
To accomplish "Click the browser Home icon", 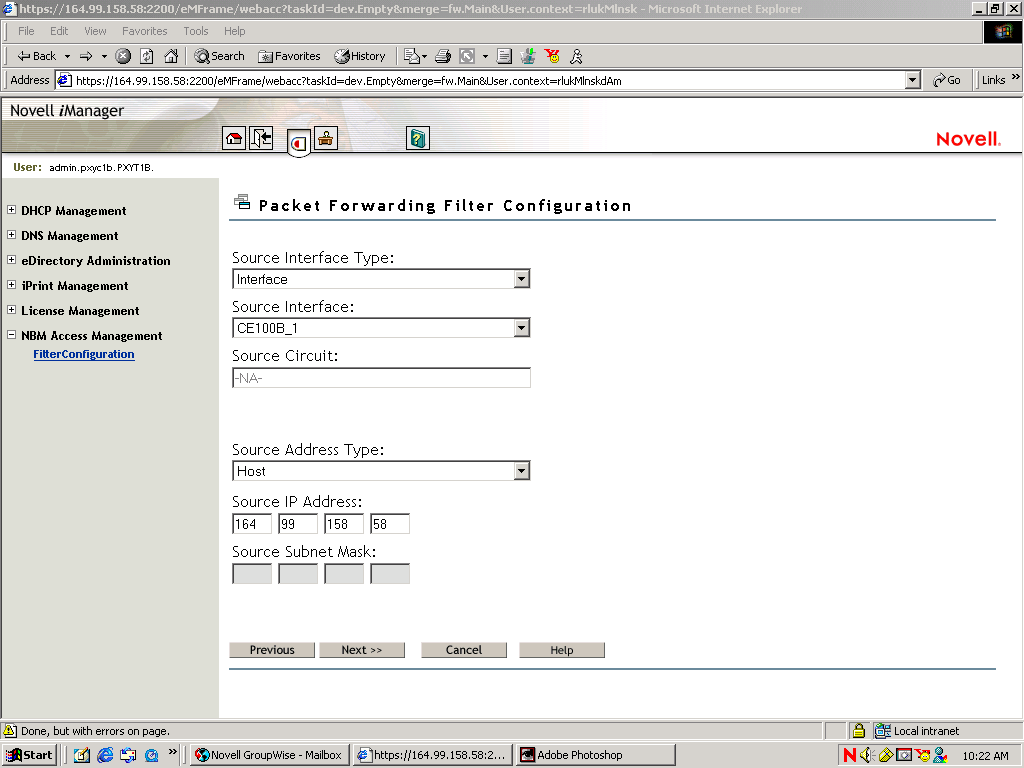I will (x=171, y=56).
